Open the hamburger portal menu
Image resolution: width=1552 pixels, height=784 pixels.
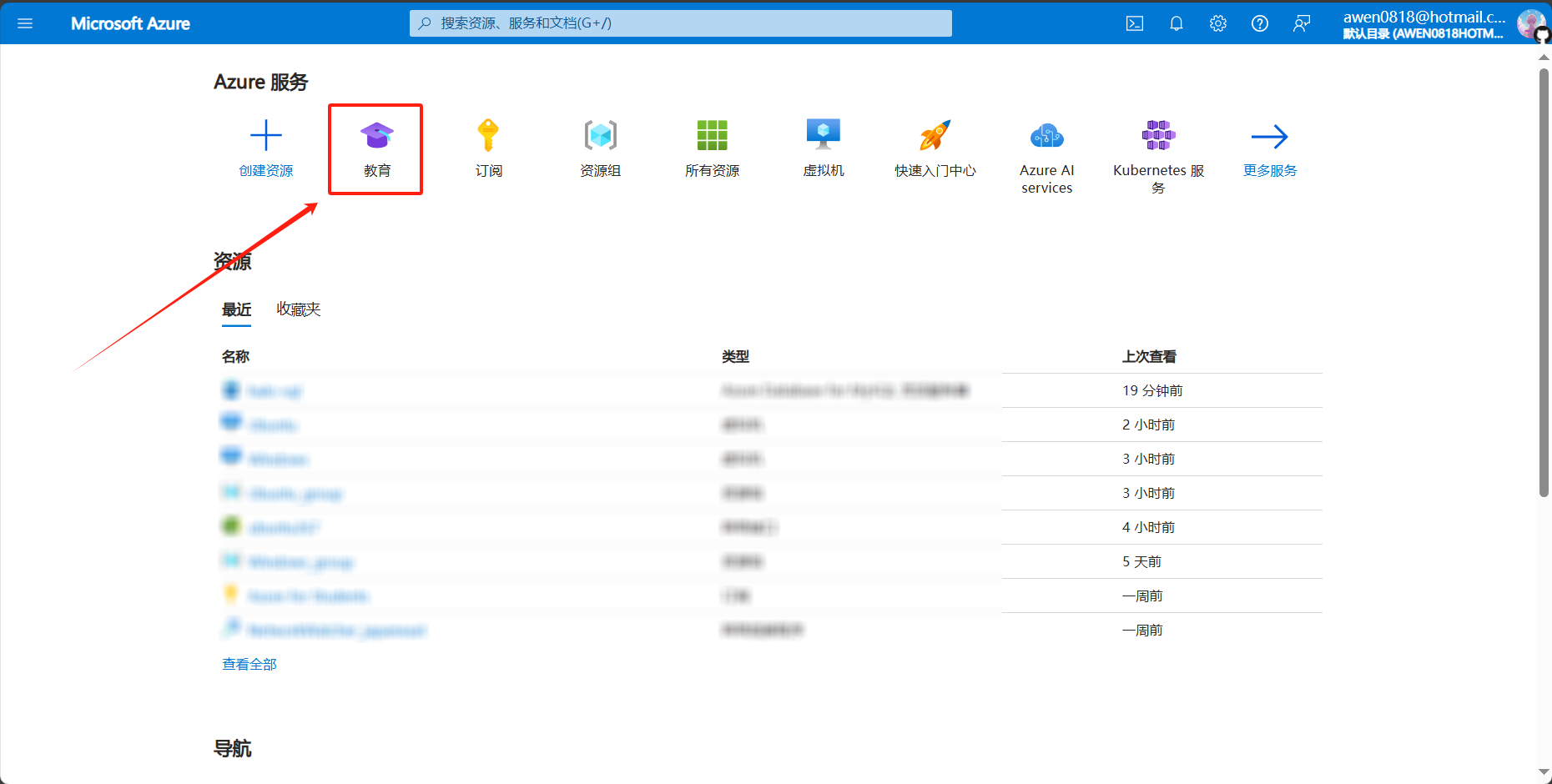point(25,23)
